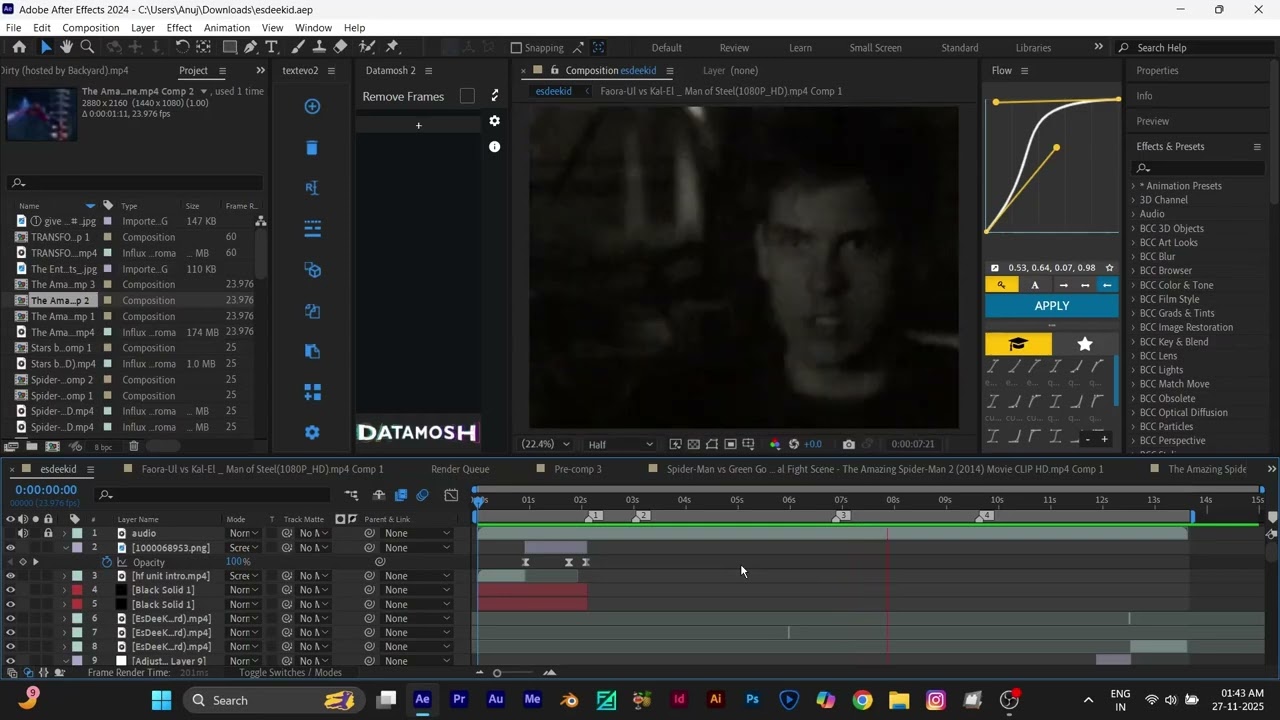Select the Roto Brush tool
This screenshot has width=1280, height=720.
pyautogui.click(x=366, y=47)
